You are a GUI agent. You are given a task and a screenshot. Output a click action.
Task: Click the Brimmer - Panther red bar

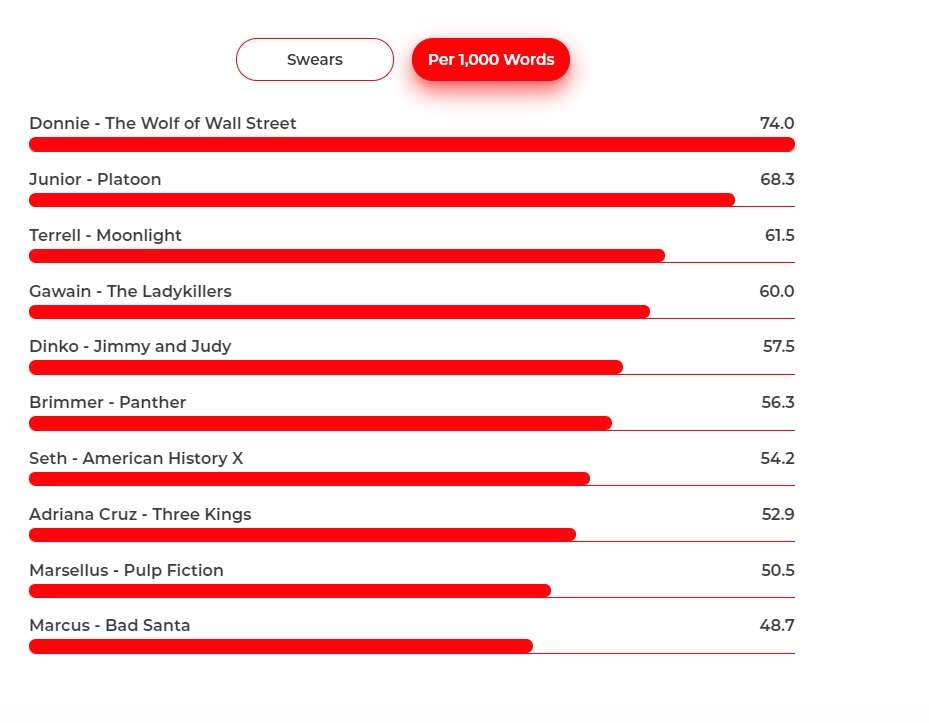pos(320,423)
